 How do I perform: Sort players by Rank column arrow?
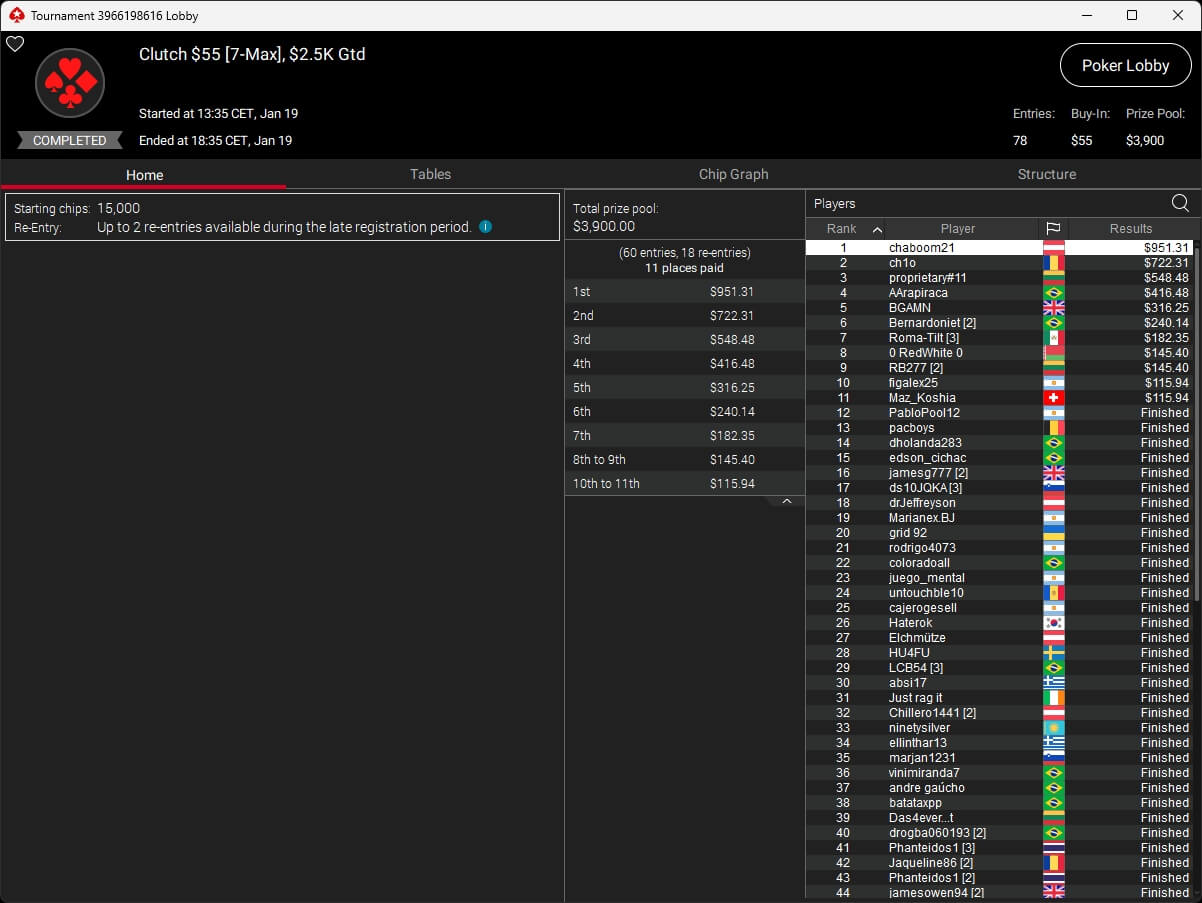877,229
